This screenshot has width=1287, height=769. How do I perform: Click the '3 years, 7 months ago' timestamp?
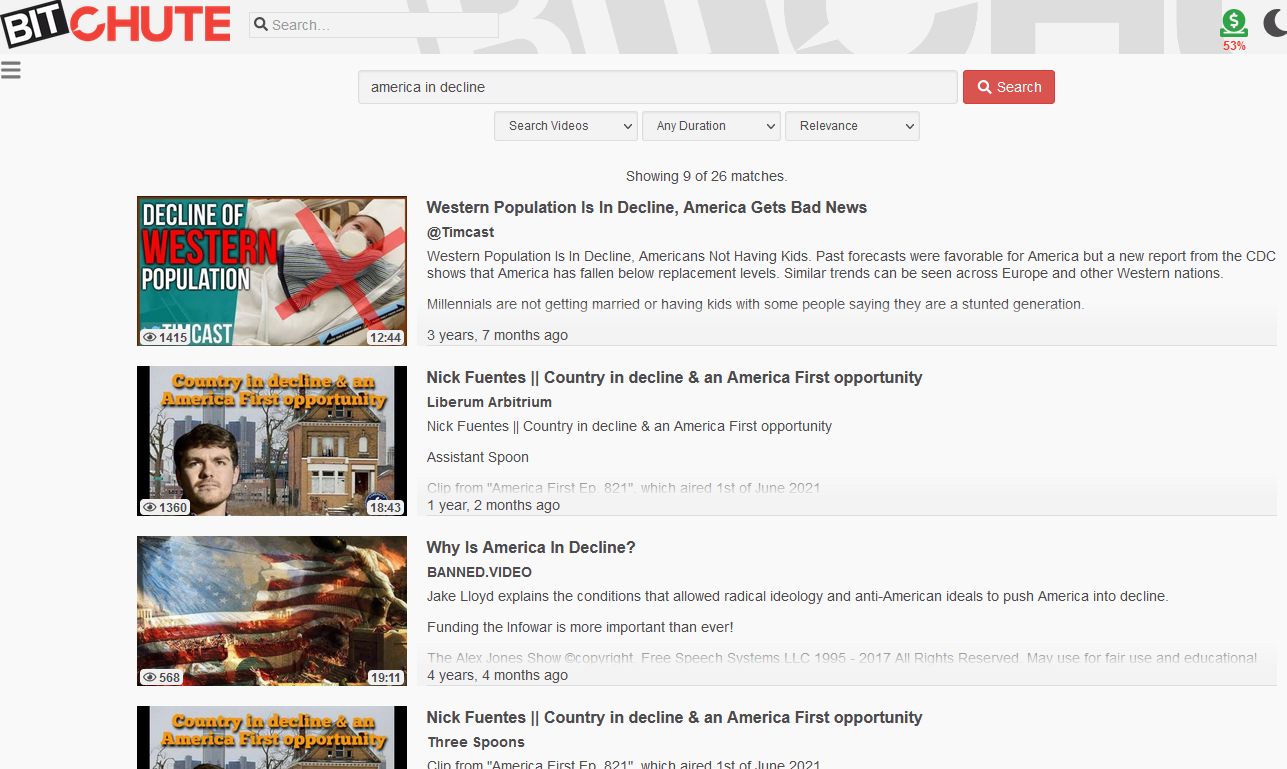(x=497, y=335)
